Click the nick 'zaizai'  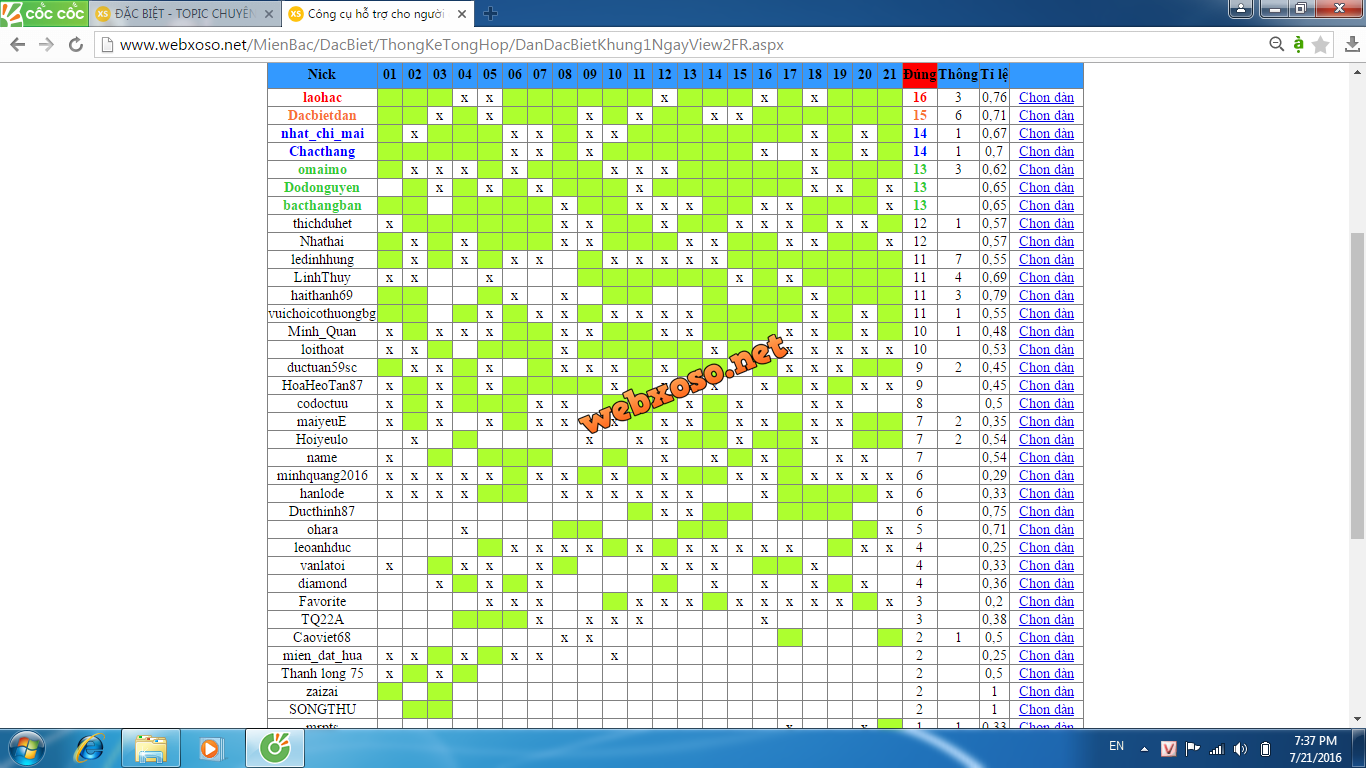pyautogui.click(x=322, y=691)
